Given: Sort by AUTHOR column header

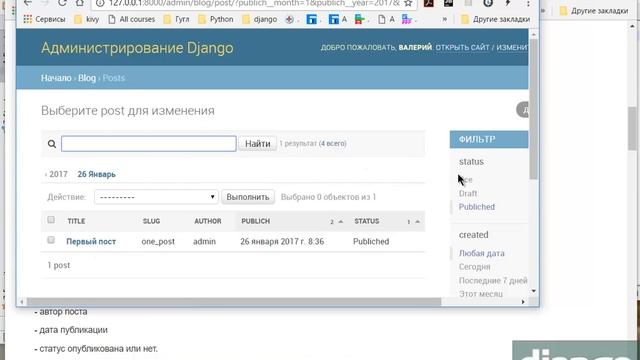Looking at the screenshot, I should tap(208, 221).
